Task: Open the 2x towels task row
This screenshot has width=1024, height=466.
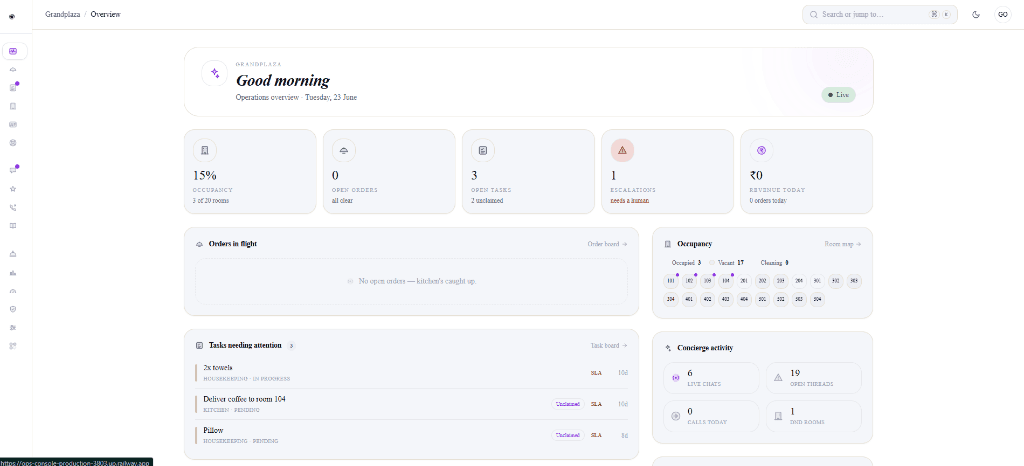Action: (x=411, y=373)
